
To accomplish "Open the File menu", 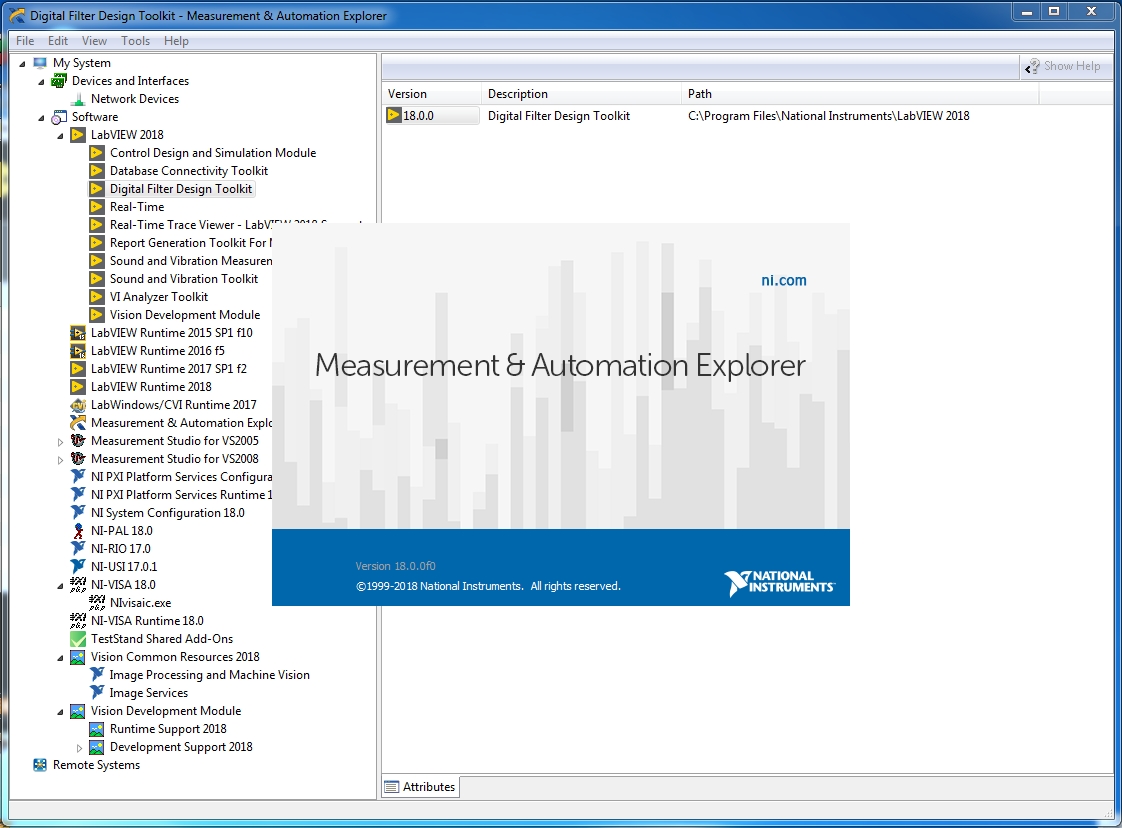I will coord(25,41).
